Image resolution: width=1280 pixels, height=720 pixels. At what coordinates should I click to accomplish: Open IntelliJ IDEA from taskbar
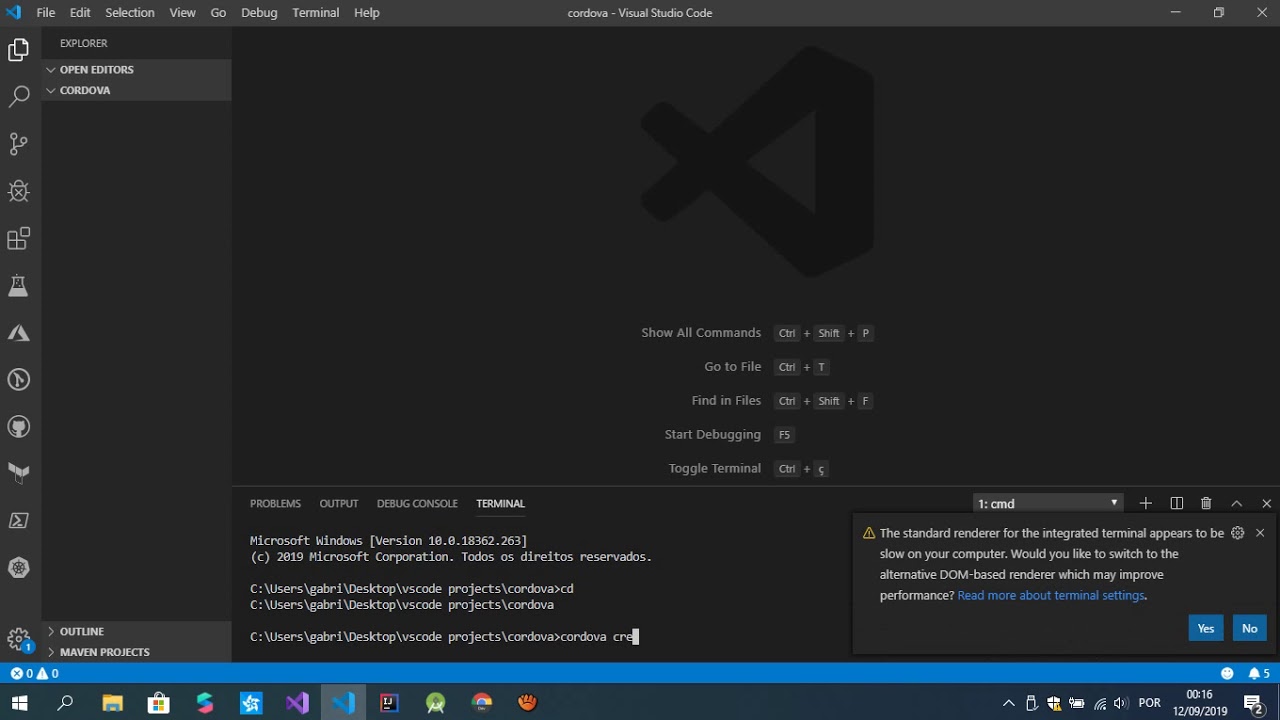[x=389, y=703]
